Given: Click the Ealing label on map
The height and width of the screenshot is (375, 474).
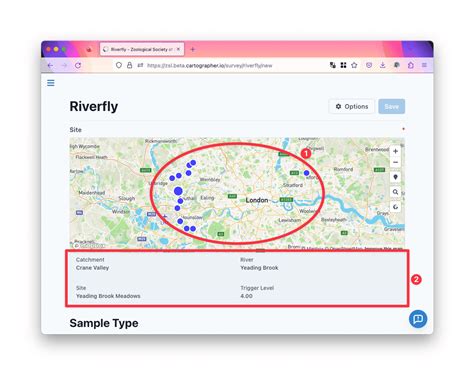Looking at the screenshot, I should 207,198.
